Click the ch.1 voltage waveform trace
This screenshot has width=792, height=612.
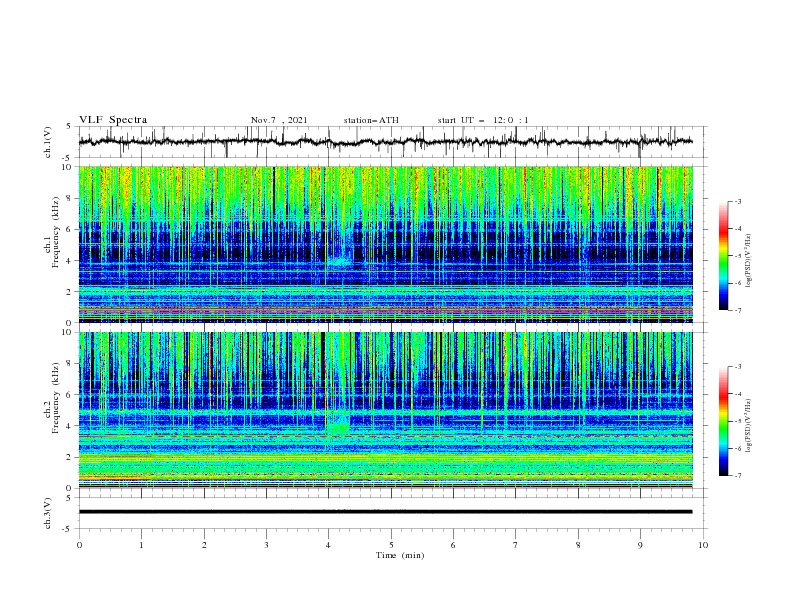385,142
